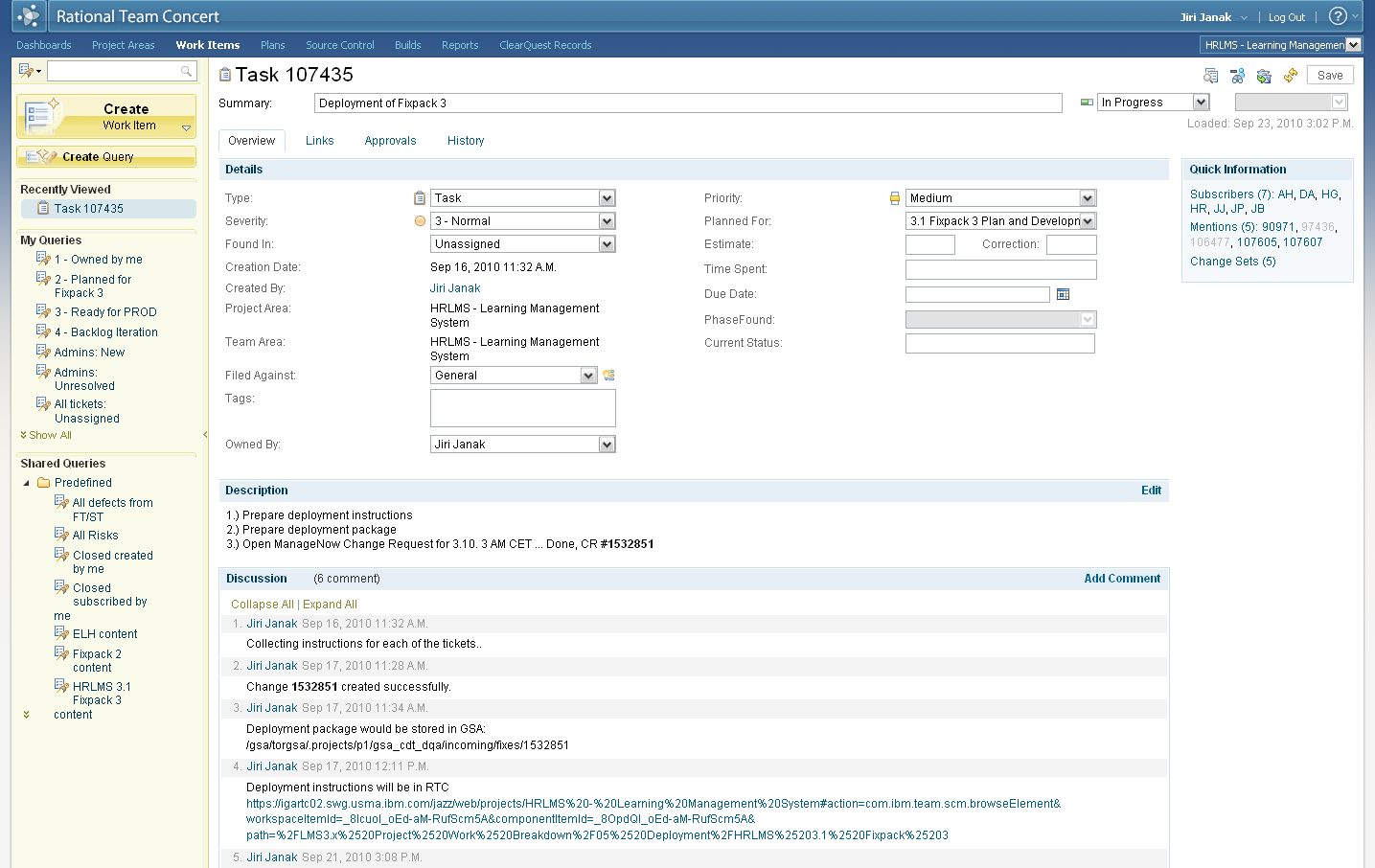Click the work item search query icon
Image resolution: width=1375 pixels, height=868 pixels.
click(x=27, y=71)
